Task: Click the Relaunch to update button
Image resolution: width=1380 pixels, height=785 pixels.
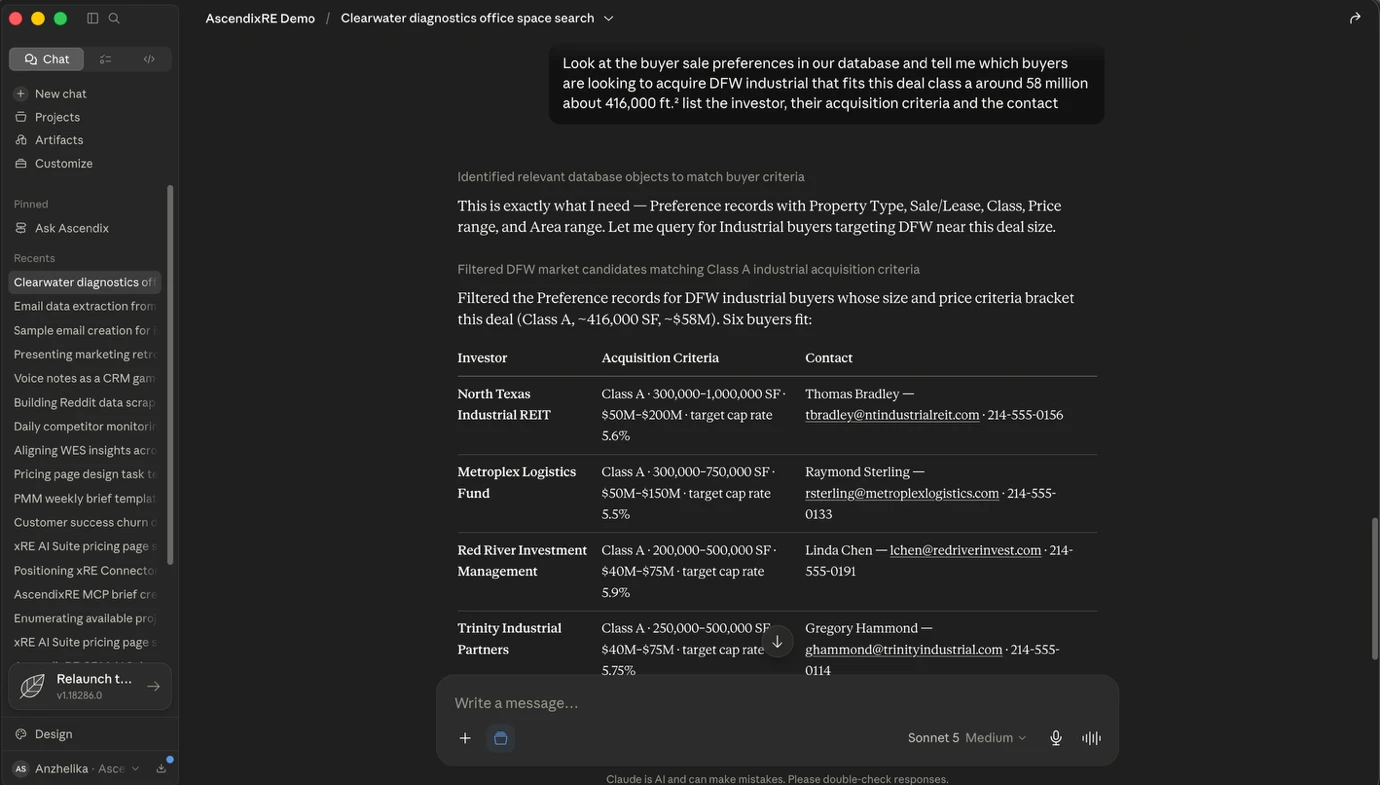Action: tap(90, 686)
